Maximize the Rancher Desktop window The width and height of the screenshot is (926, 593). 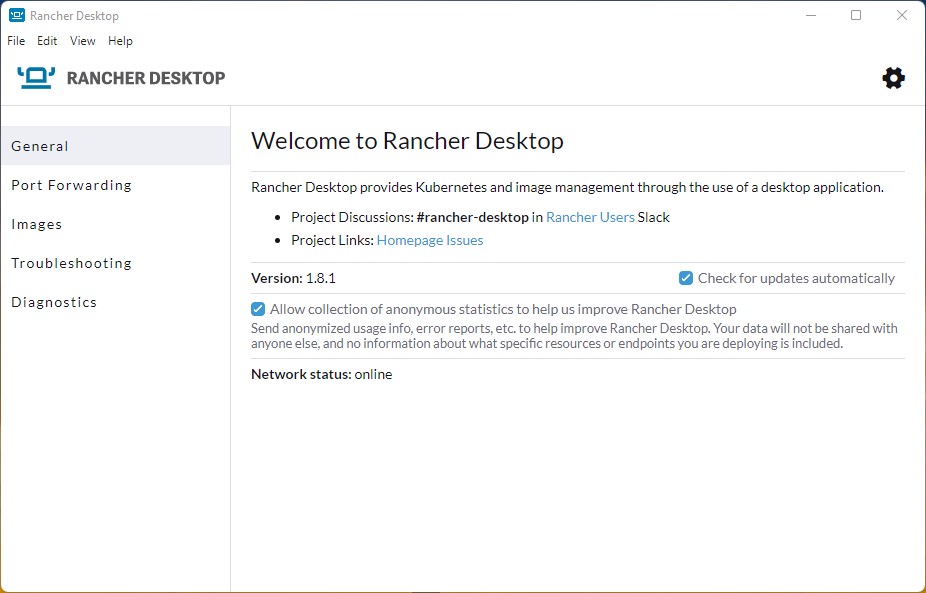point(856,15)
